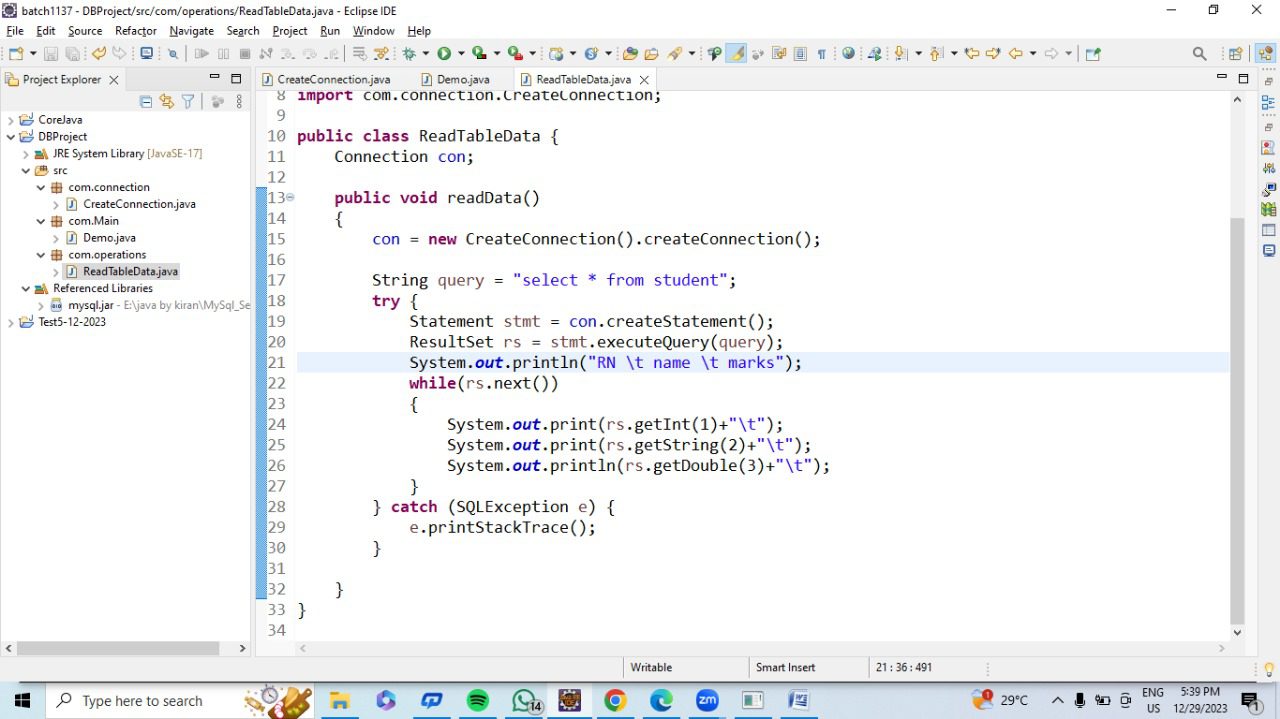This screenshot has width=1280, height=719.
Task: Click the Back navigation arrow icon
Action: coord(1016,54)
